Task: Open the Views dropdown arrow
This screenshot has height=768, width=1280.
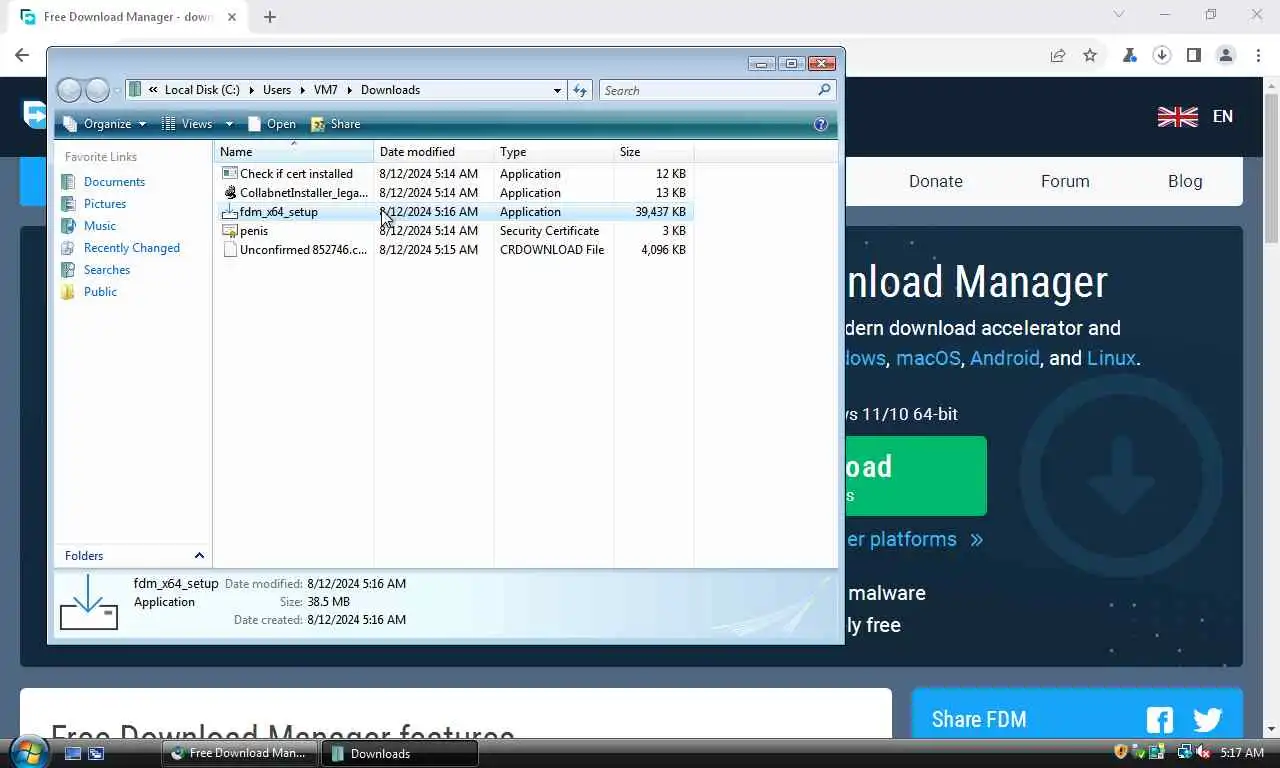Action: click(x=229, y=124)
